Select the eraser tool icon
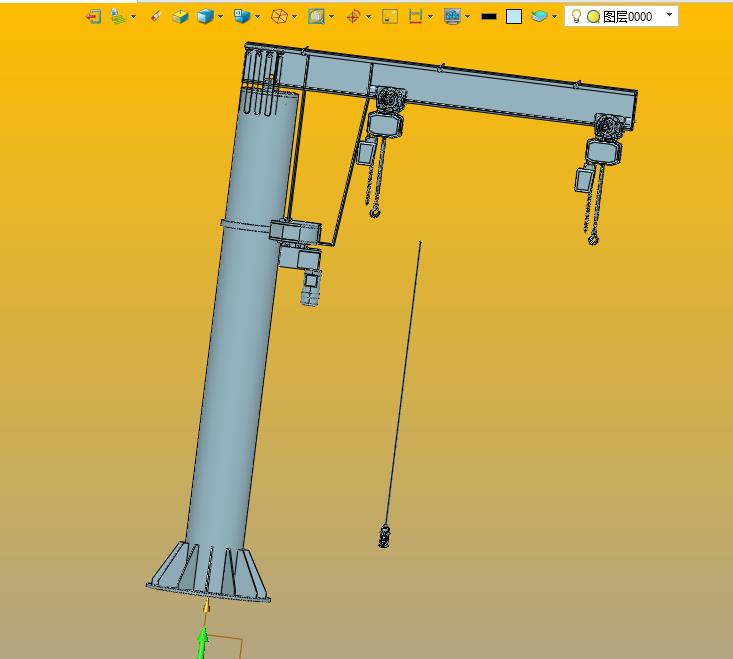733x659 pixels. coord(156,17)
